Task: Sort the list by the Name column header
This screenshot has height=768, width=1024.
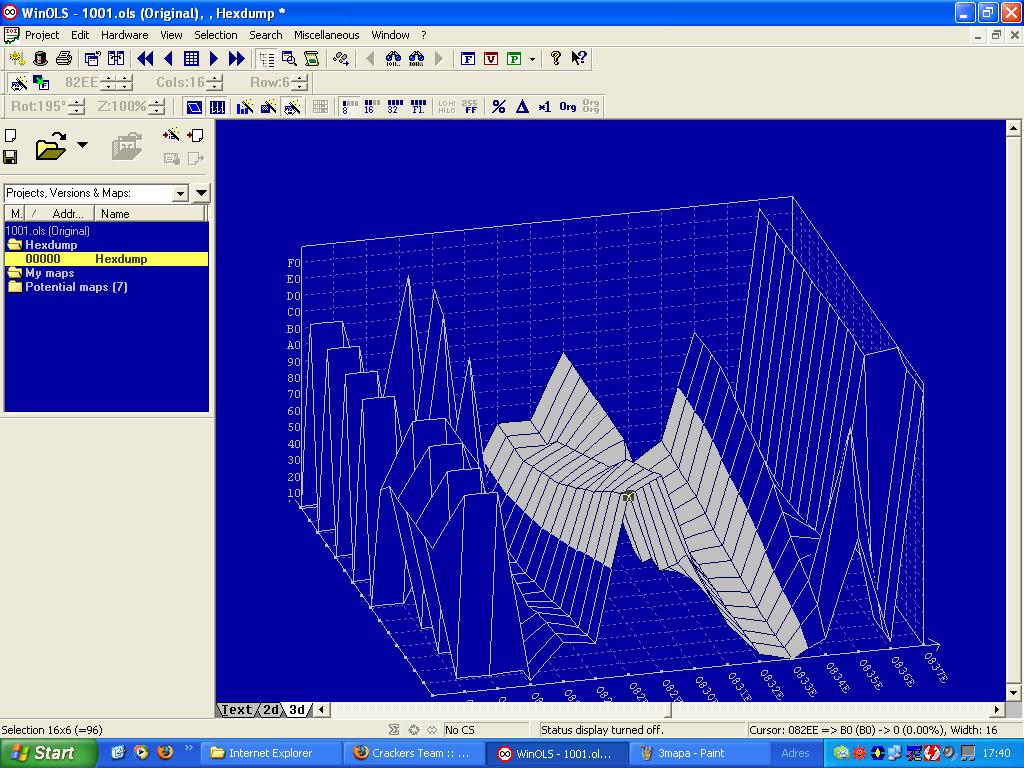Action: [x=150, y=214]
